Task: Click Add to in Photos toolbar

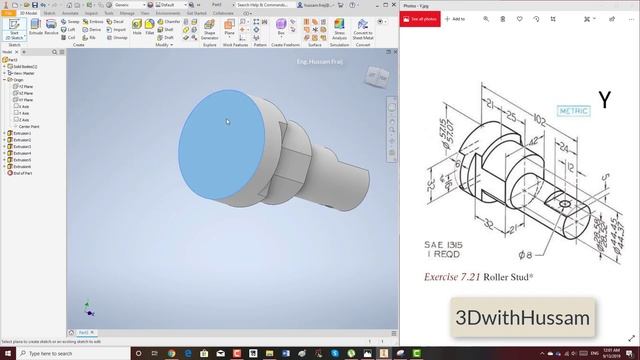Action: tap(455, 19)
